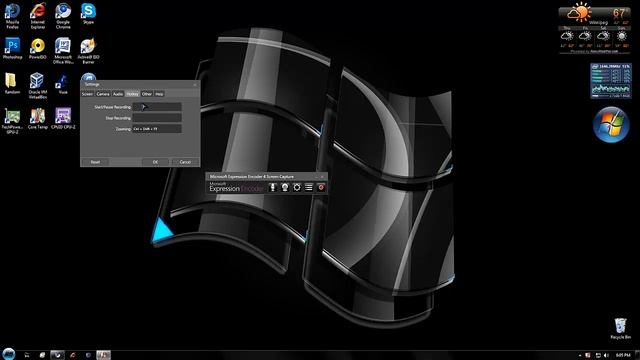Image resolution: width=640 pixels, height=360 pixels.
Task: Select TechPowerUp GPU-Z desktop shortcut
Action: tap(12, 121)
